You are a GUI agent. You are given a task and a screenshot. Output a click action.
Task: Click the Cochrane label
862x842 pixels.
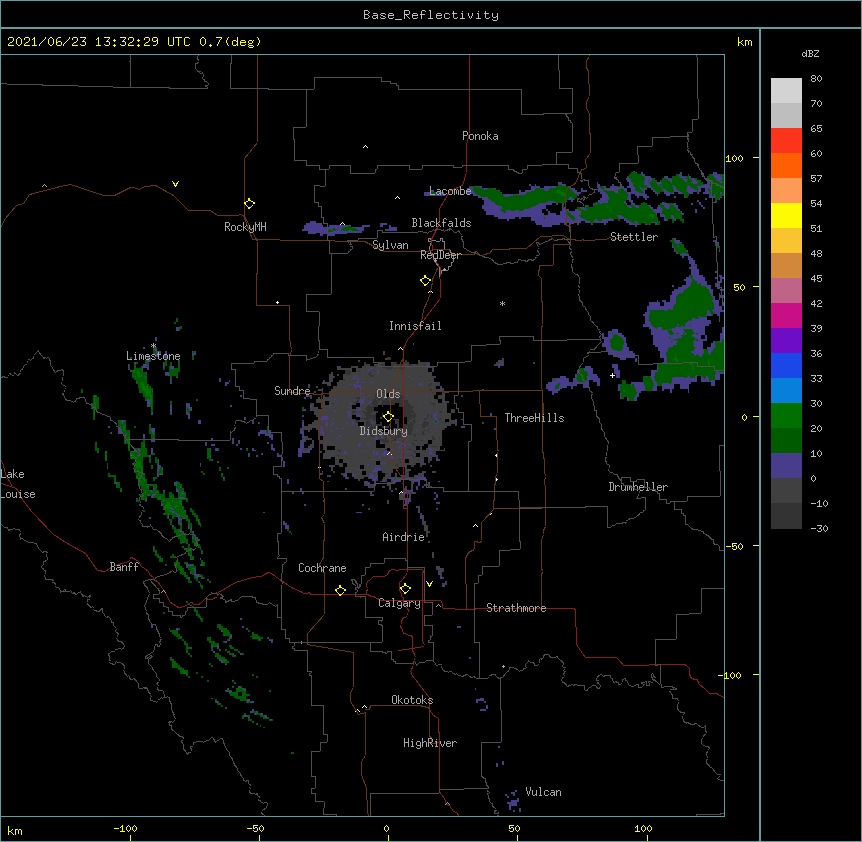pyautogui.click(x=322, y=568)
